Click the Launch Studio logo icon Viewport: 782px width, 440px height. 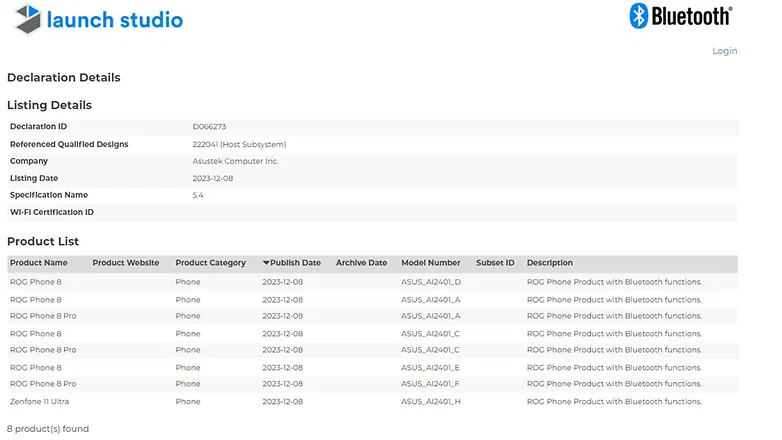pos(27,18)
